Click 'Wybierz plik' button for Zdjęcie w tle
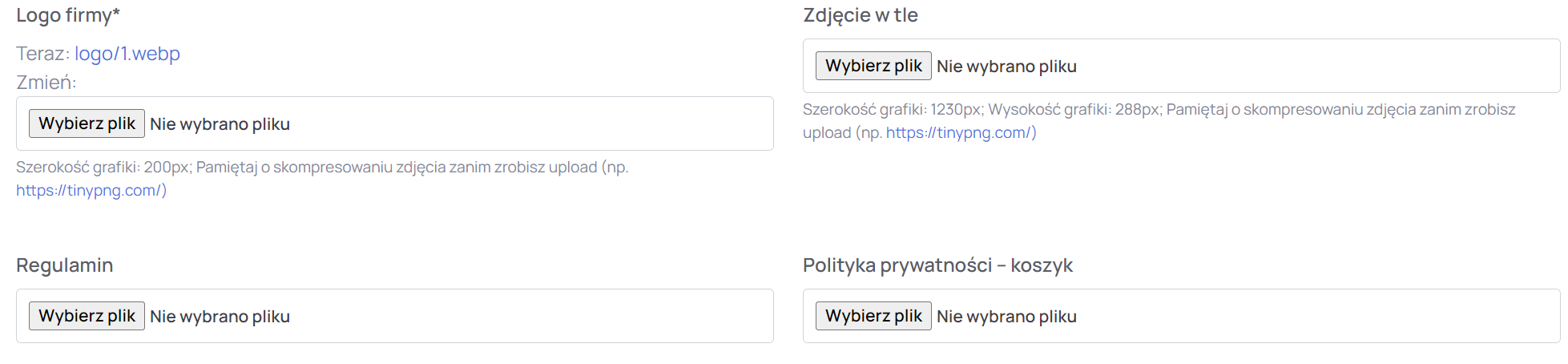Image resolution: width=1568 pixels, height=364 pixels. [x=873, y=66]
